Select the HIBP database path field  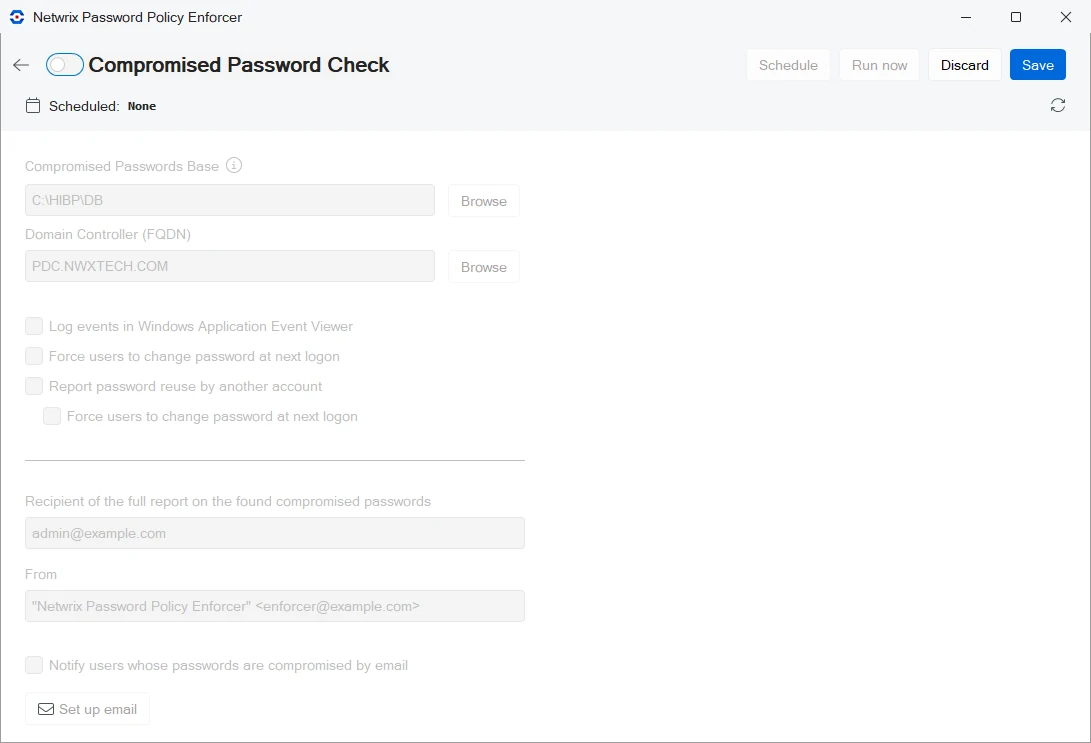point(229,200)
